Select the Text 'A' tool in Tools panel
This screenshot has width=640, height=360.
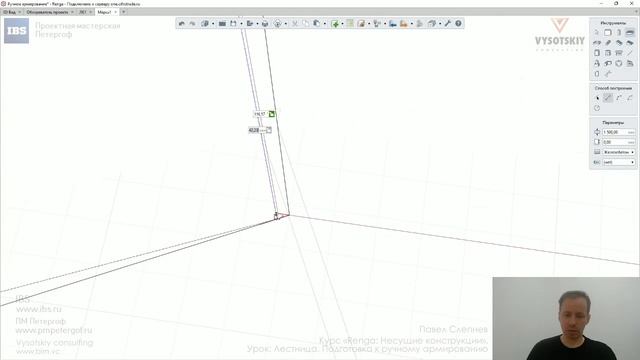click(x=597, y=63)
